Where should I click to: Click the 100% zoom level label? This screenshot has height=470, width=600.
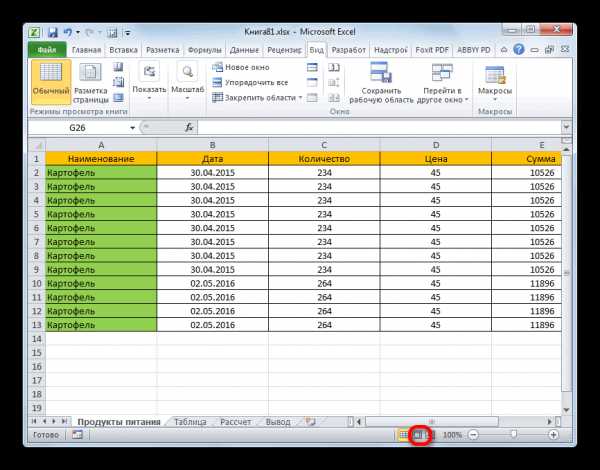(452, 435)
